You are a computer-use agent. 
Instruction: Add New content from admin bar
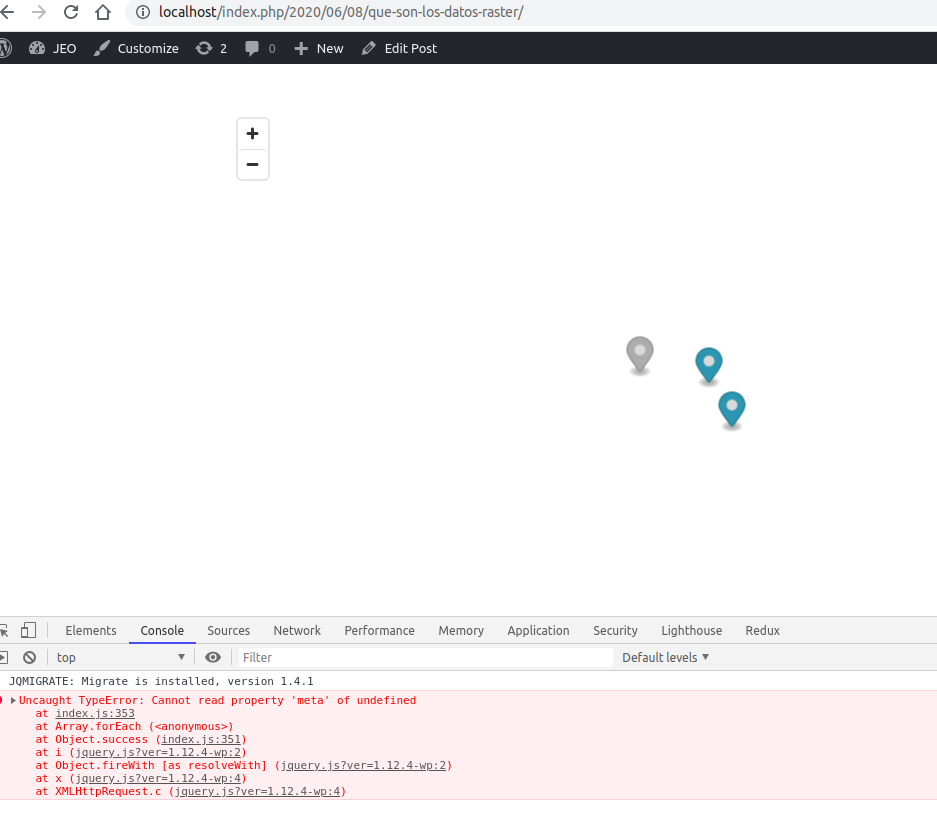click(x=319, y=48)
